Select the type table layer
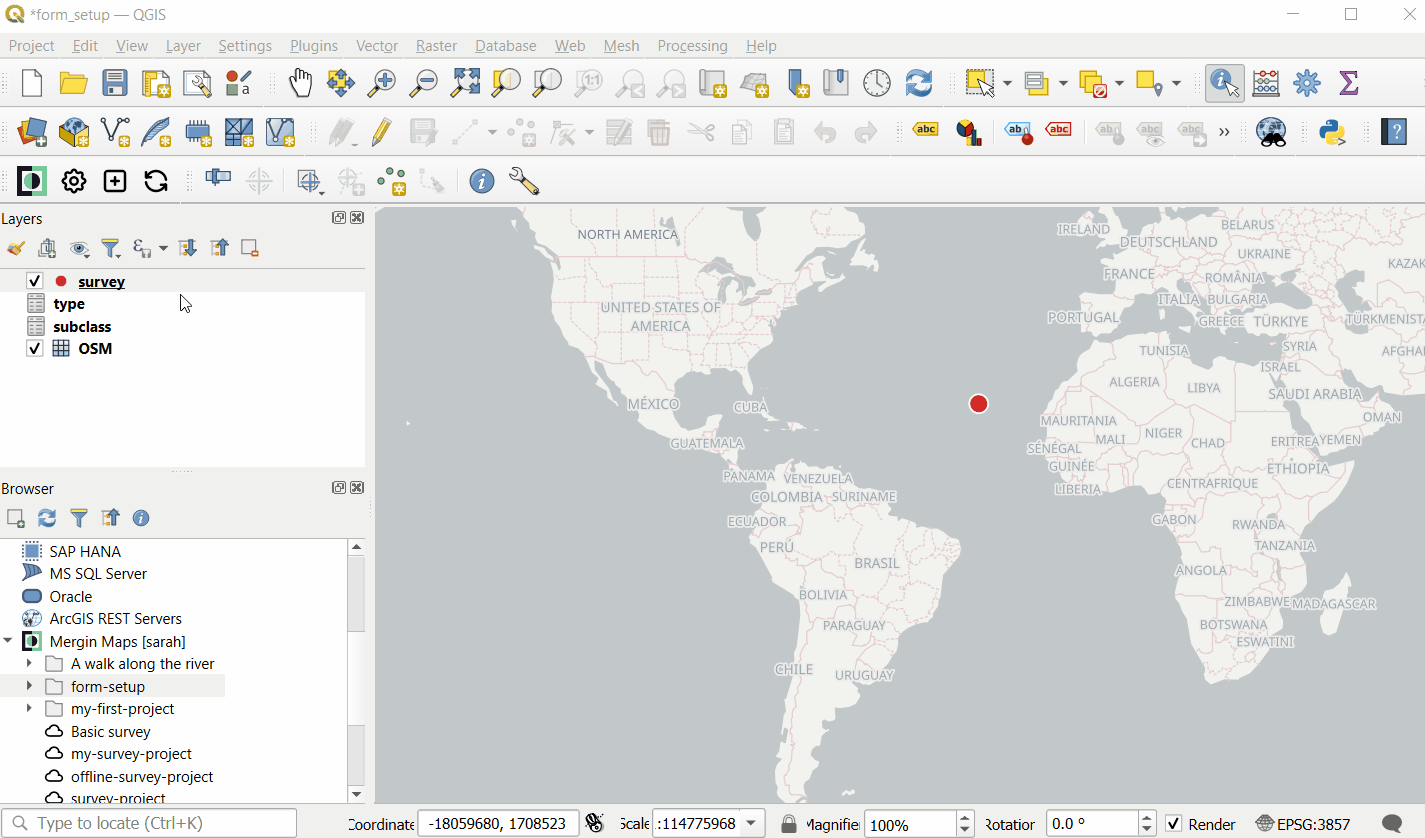The height and width of the screenshot is (838, 1425). 69,304
